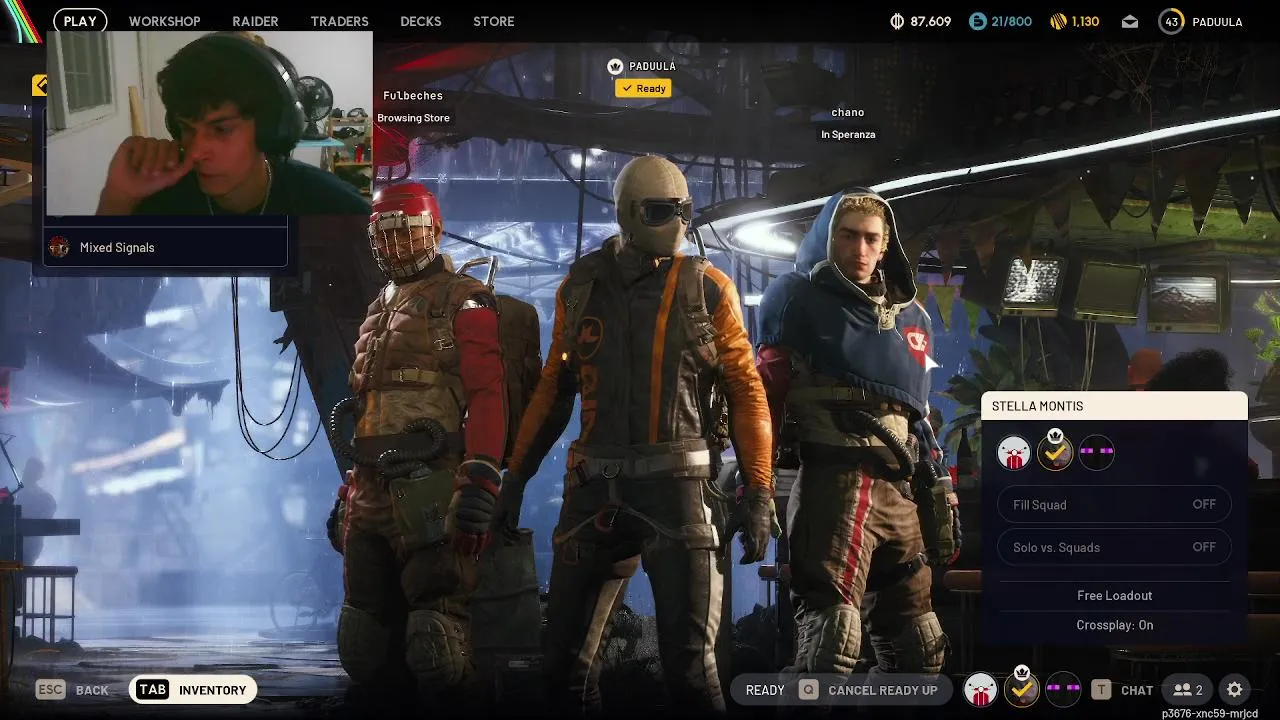
Task: Open the DECKS tab
Action: 420,21
